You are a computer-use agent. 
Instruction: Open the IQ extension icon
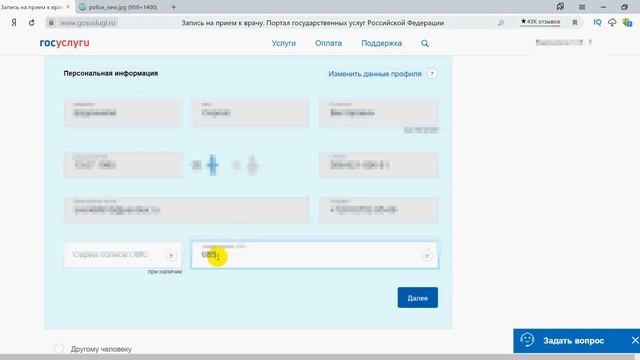pyautogui.click(x=597, y=22)
